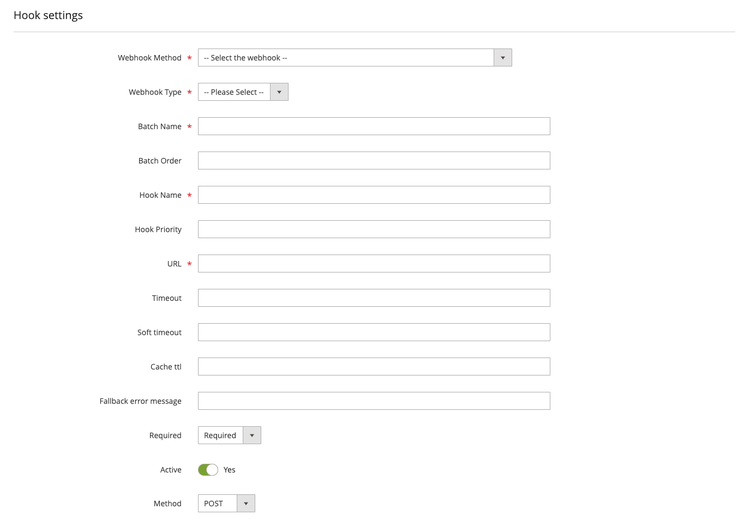
Task: Open the Method POST dropdown
Action: [x=227, y=504]
